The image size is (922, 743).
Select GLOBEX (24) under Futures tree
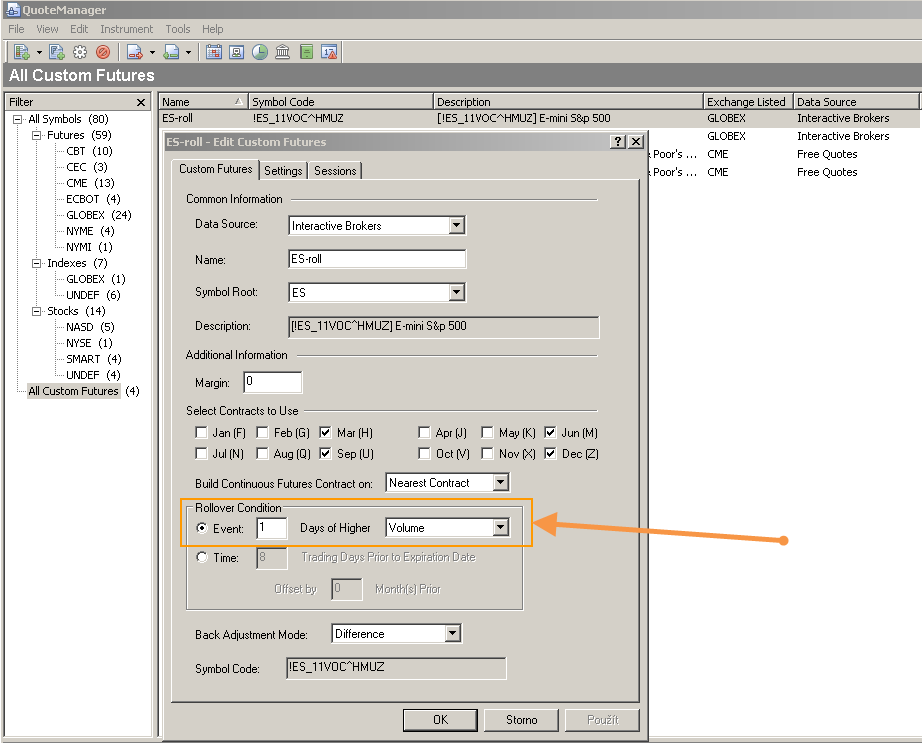[98, 215]
